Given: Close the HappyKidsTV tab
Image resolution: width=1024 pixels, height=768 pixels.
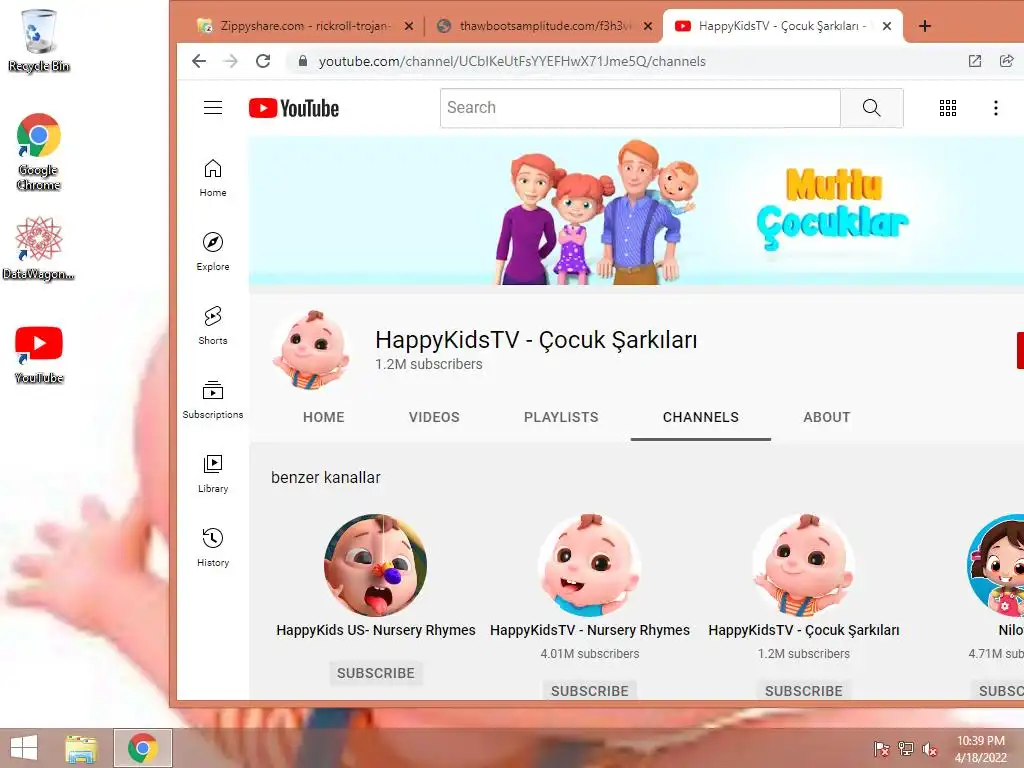Looking at the screenshot, I should [887, 26].
